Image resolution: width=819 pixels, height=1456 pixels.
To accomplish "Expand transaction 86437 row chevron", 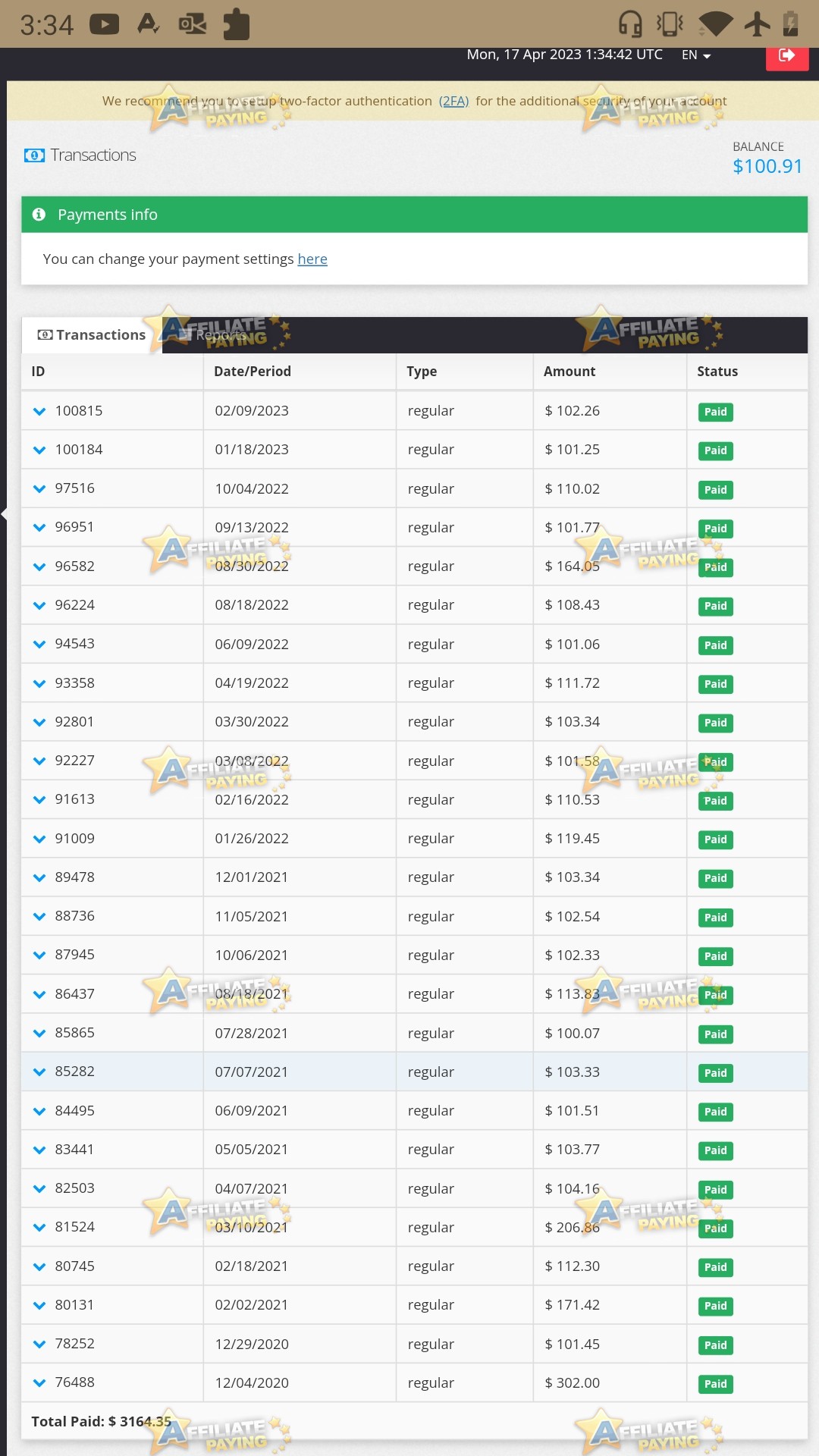I will [39, 994].
